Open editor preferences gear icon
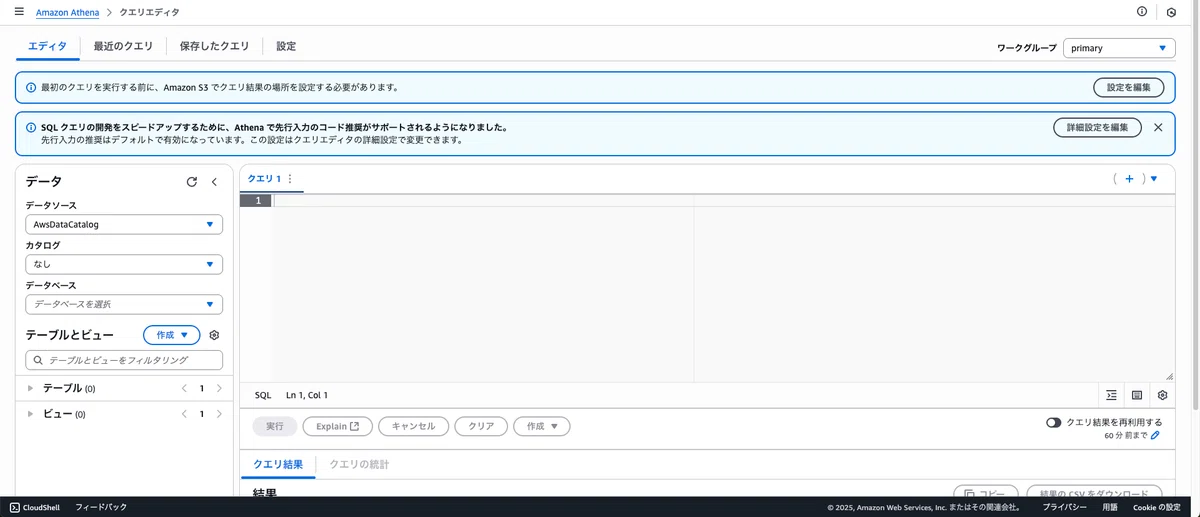The image size is (1200, 517). tap(1162, 395)
